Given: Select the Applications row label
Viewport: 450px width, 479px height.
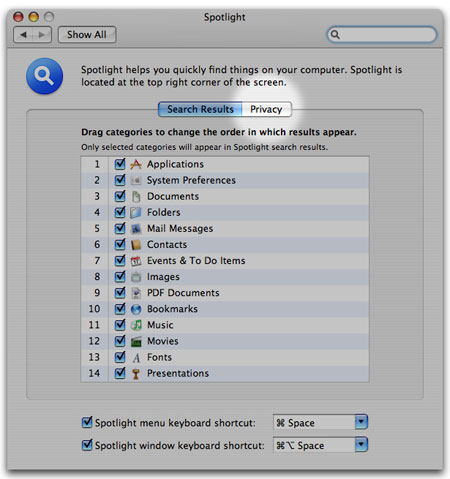Looking at the screenshot, I should [175, 164].
